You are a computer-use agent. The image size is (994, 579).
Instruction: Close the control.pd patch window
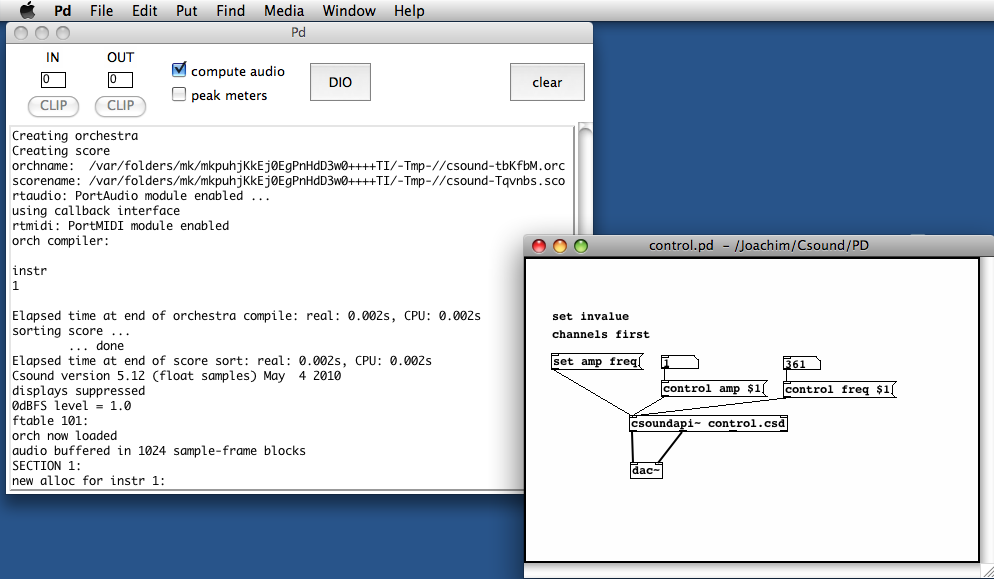click(539, 245)
